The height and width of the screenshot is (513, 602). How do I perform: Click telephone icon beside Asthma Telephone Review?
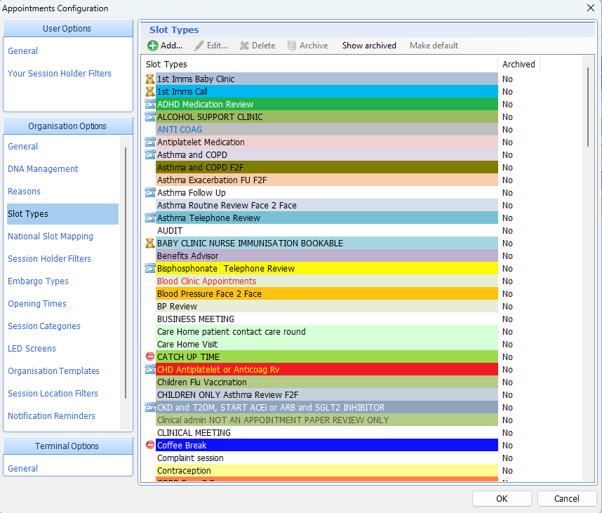pyautogui.click(x=150, y=218)
